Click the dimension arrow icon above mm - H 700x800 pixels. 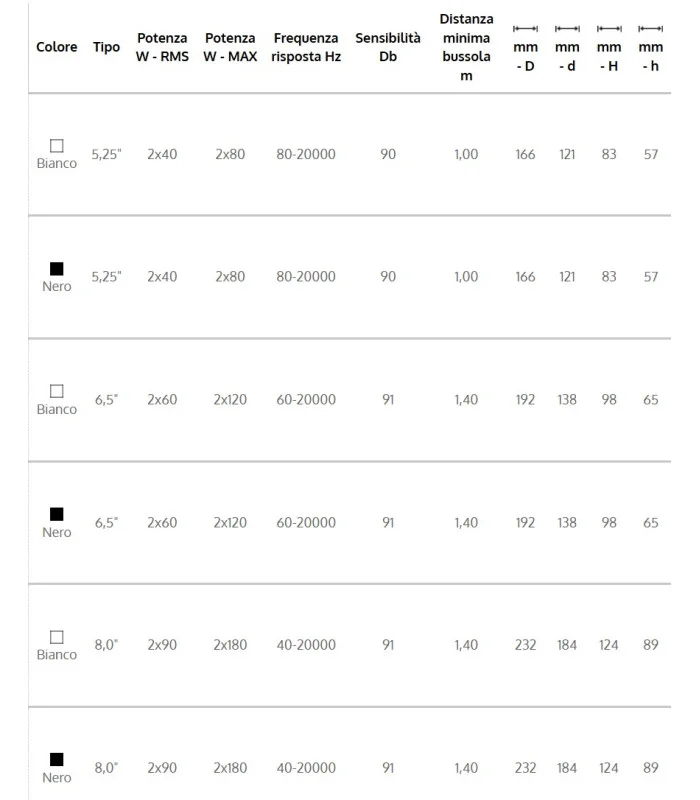[609, 29]
